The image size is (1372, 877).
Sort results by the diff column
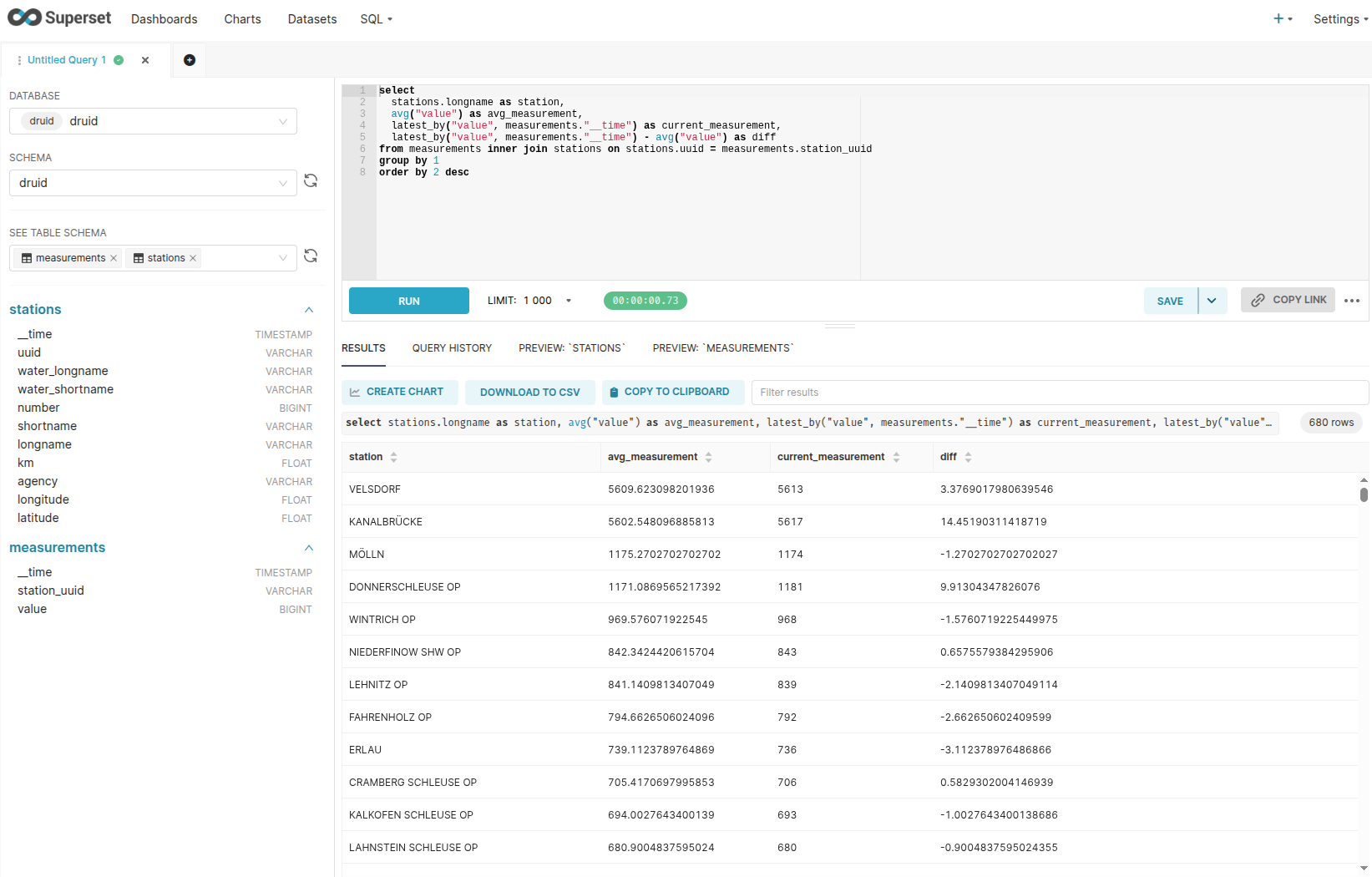click(968, 457)
